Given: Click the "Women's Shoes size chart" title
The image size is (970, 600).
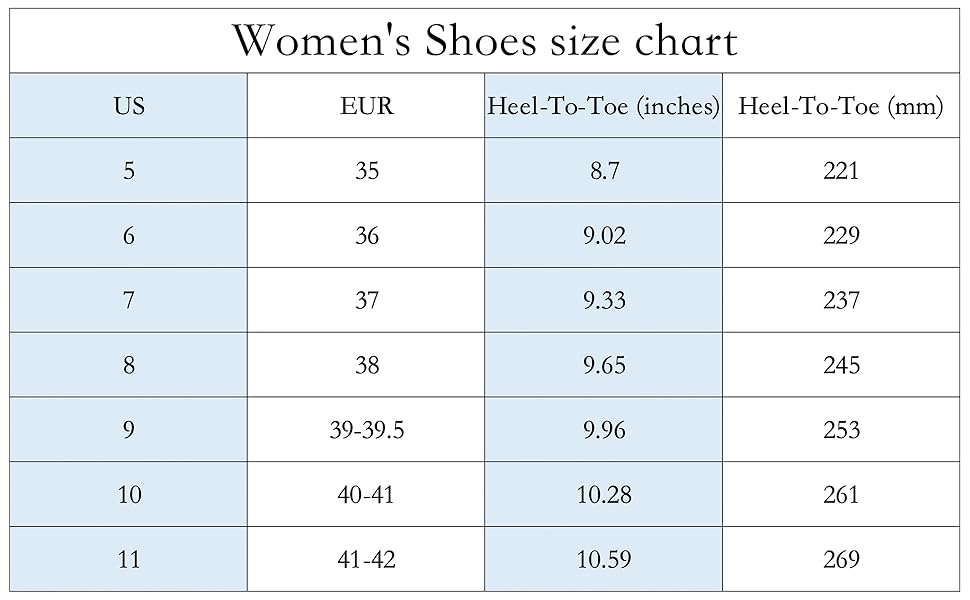Looking at the screenshot, I should click(484, 41).
